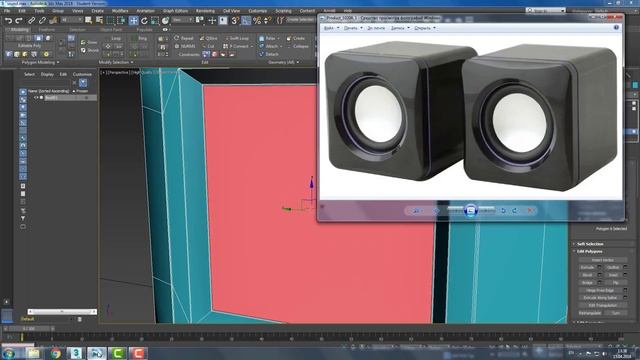Switch to the Object Paint ribbon tab

point(111,30)
